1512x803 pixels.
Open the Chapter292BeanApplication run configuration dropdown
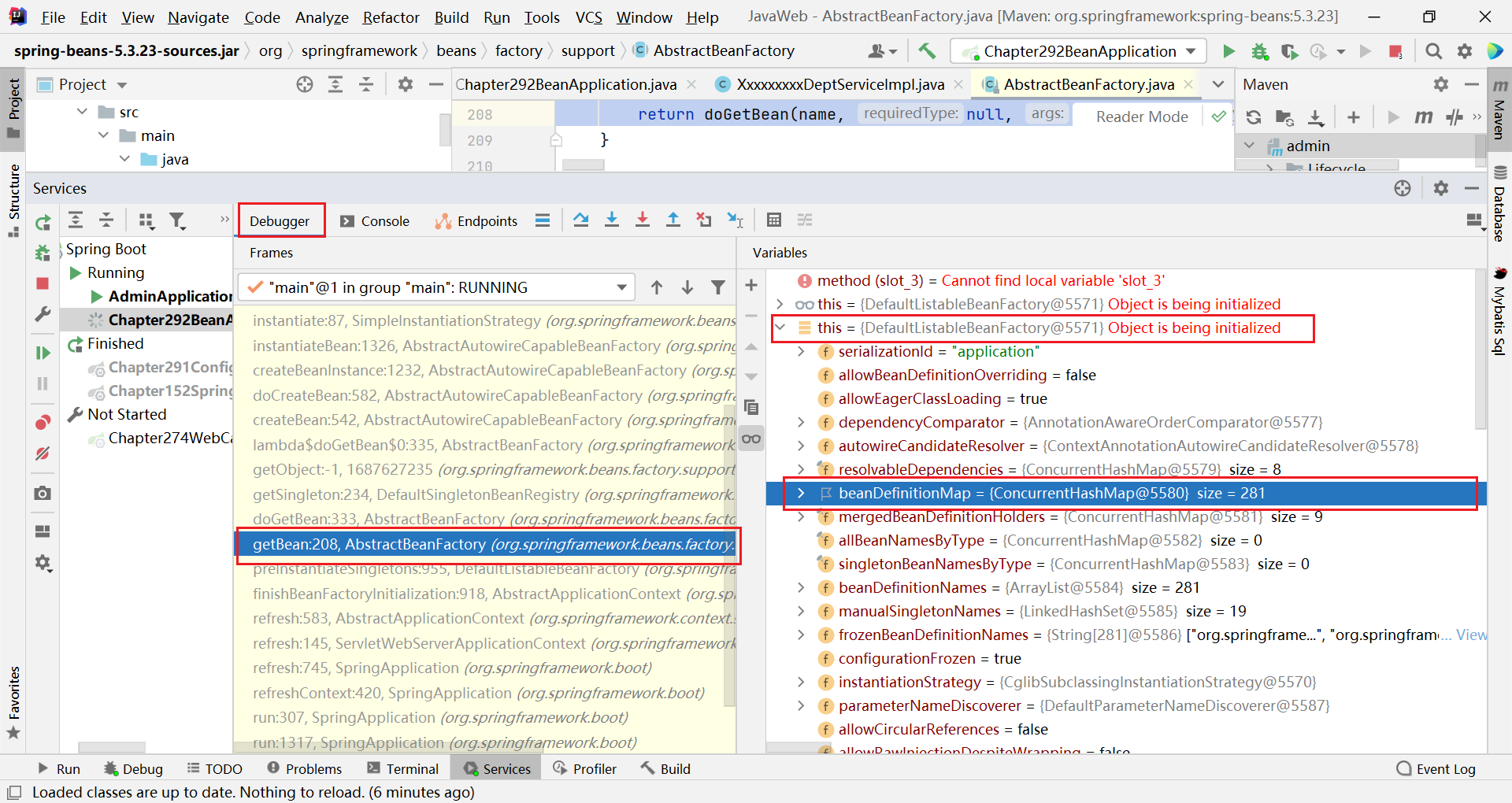coord(1080,51)
